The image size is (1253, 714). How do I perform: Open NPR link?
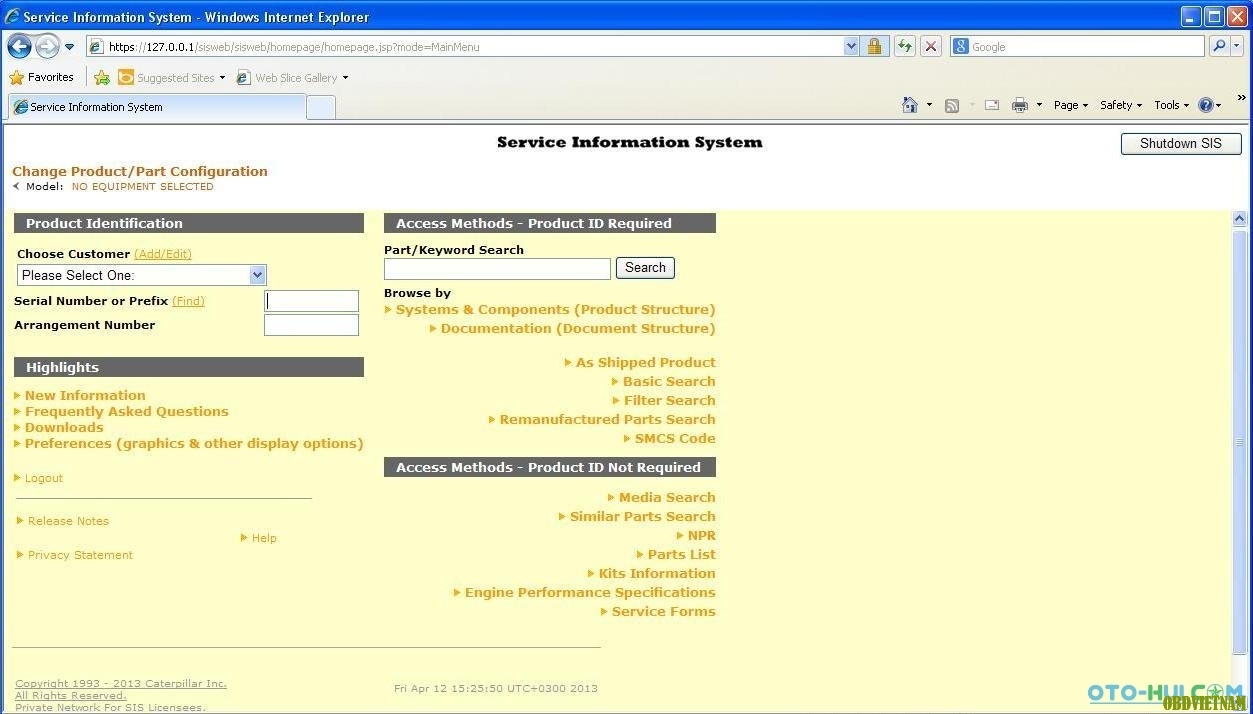click(701, 536)
